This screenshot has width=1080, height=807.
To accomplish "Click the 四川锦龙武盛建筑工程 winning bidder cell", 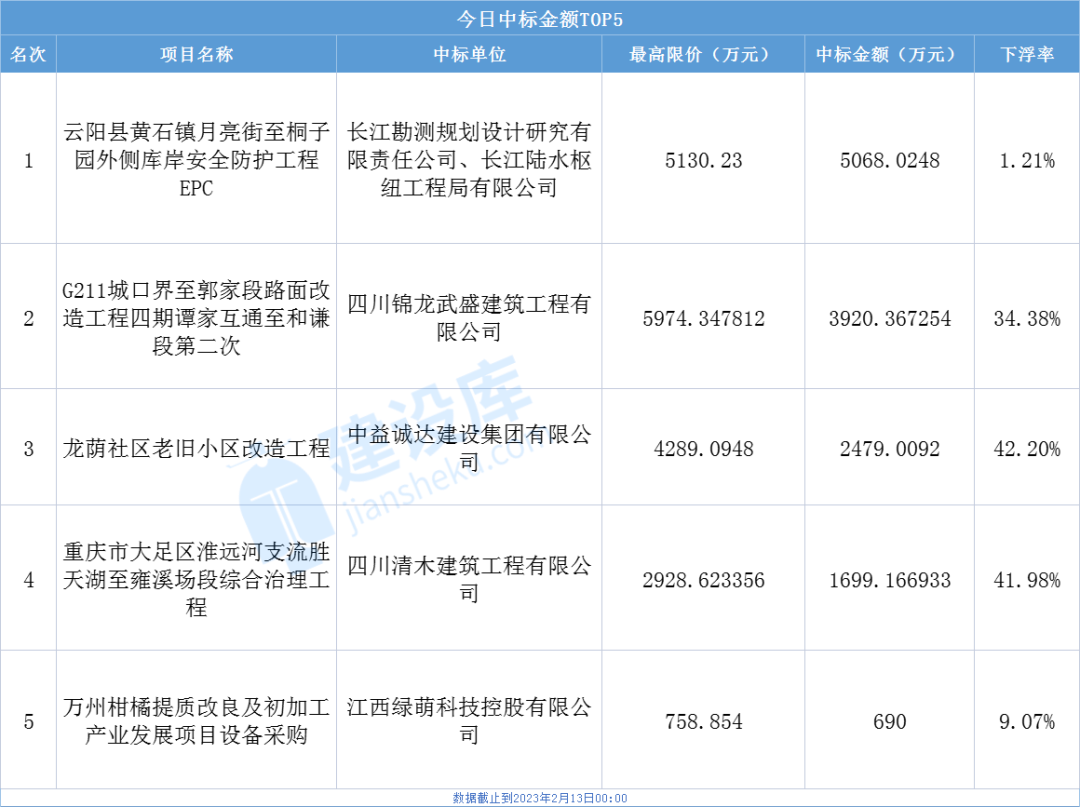I will point(469,317).
